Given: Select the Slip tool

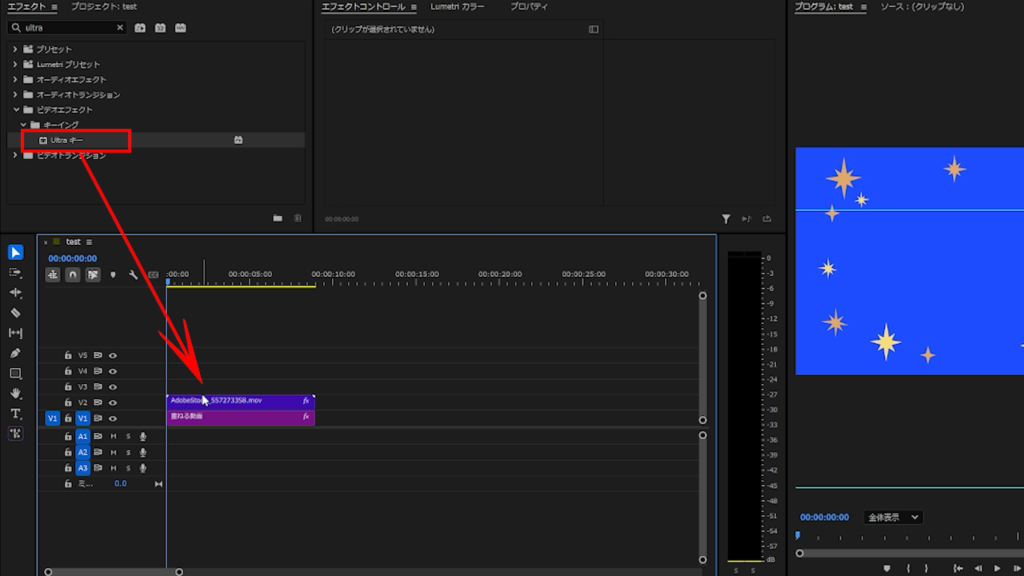Looking at the screenshot, I should click(x=16, y=333).
